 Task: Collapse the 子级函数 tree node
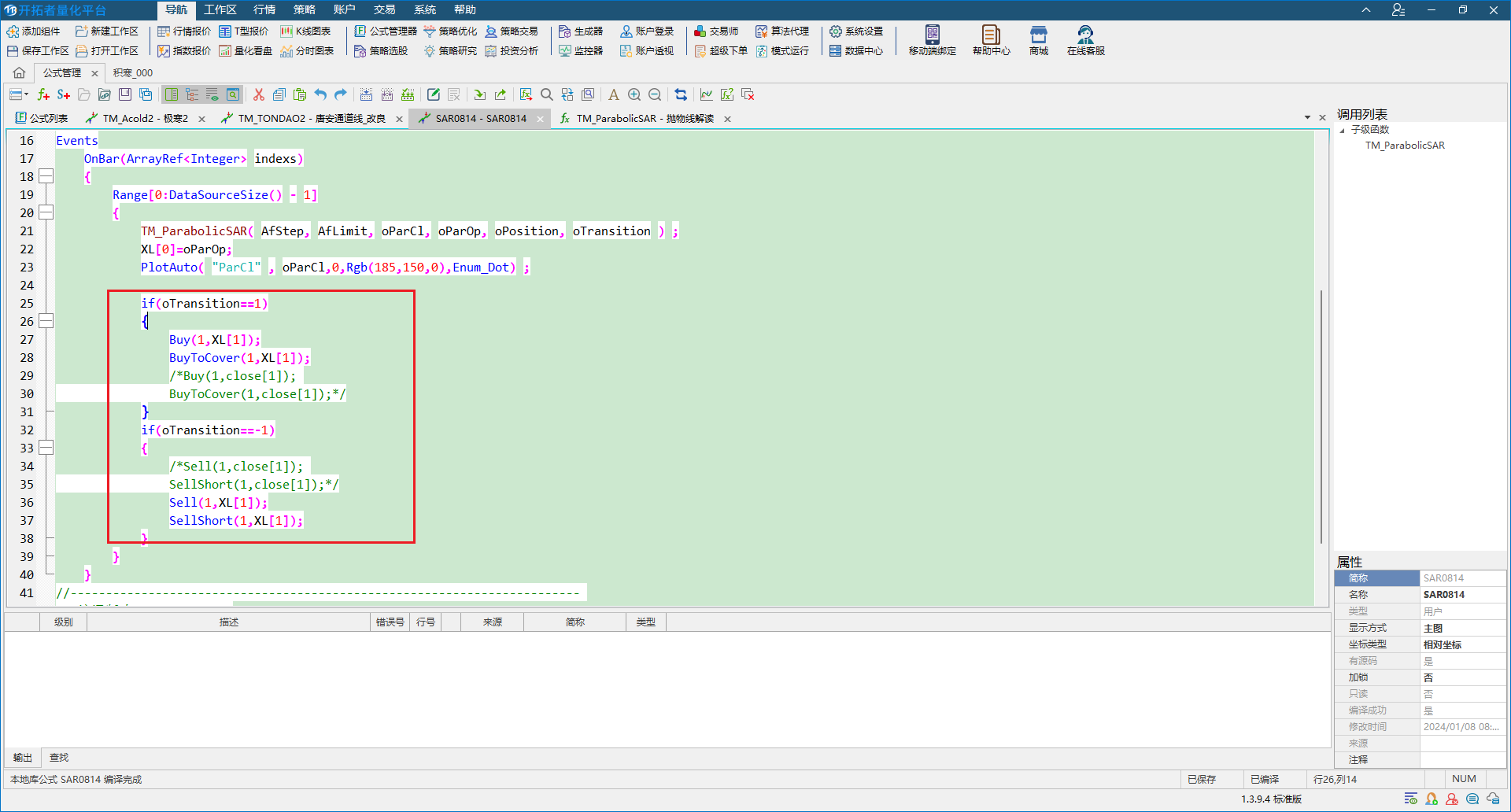[1343, 130]
